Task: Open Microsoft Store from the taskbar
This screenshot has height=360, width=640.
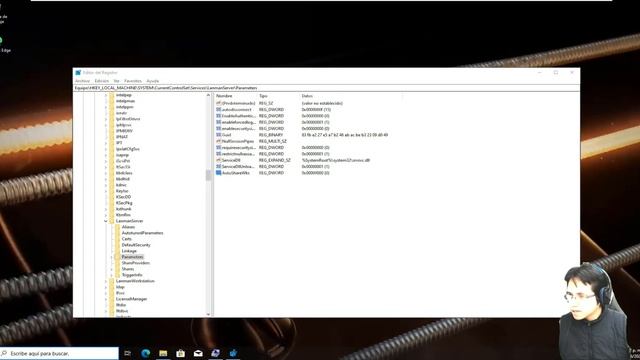Action: point(180,353)
